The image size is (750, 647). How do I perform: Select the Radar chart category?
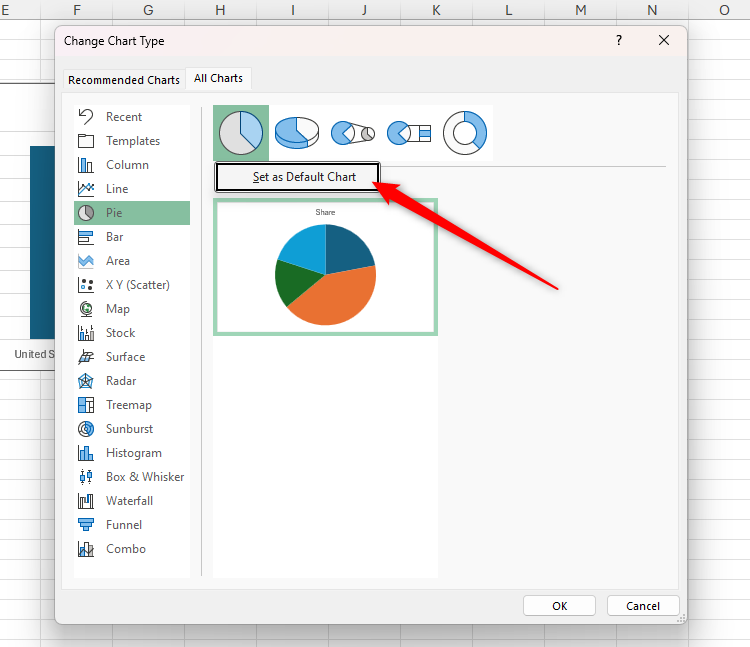coord(121,381)
